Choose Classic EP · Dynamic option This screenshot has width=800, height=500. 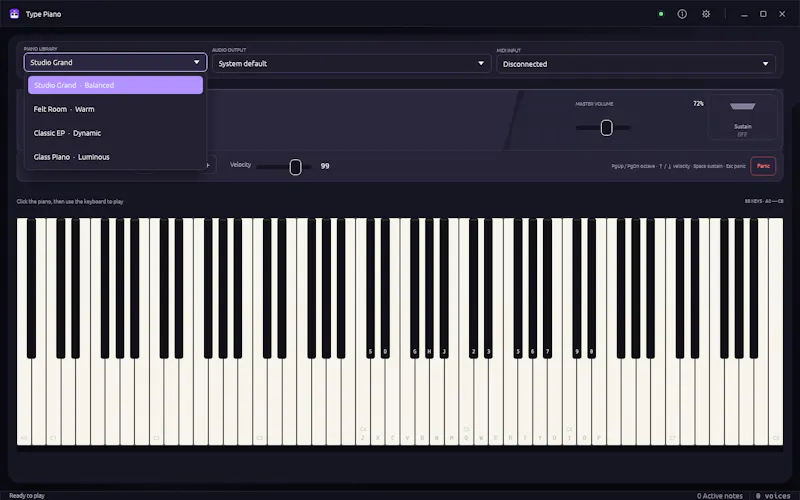(x=115, y=133)
